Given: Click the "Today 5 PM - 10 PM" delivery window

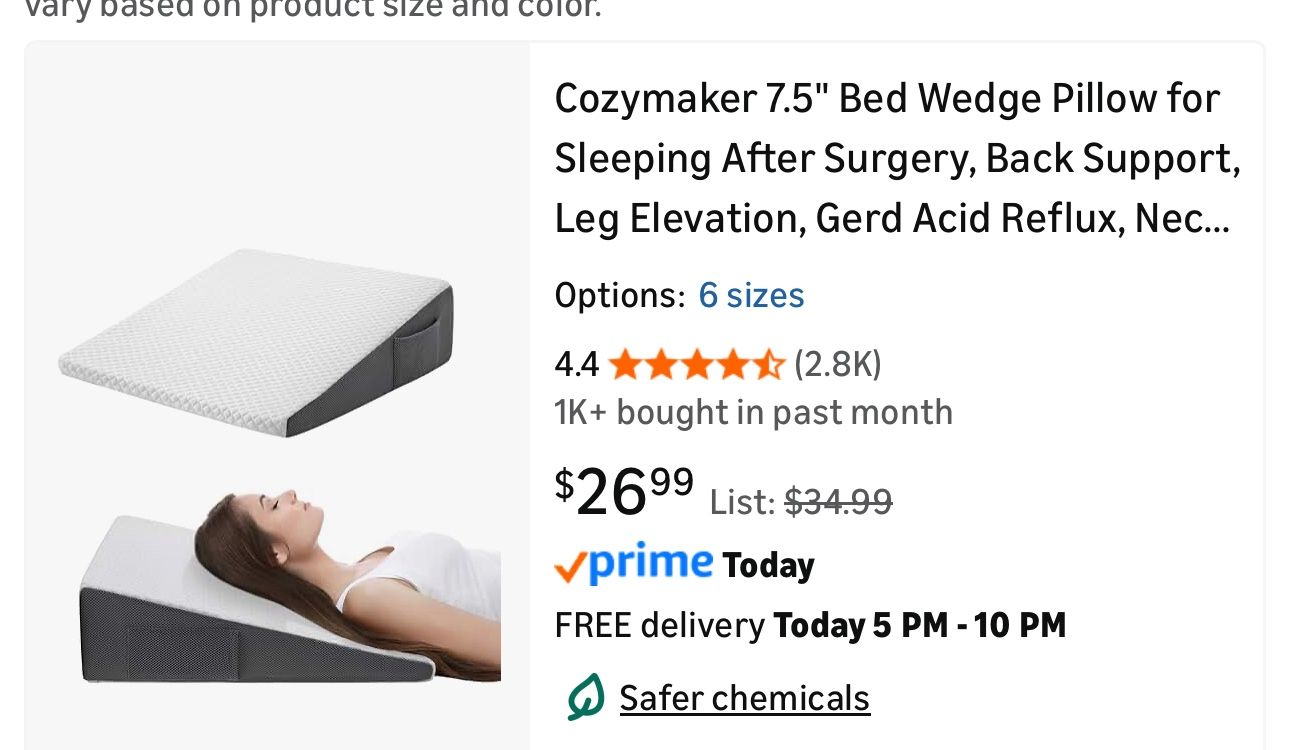Looking at the screenshot, I should tap(920, 626).
